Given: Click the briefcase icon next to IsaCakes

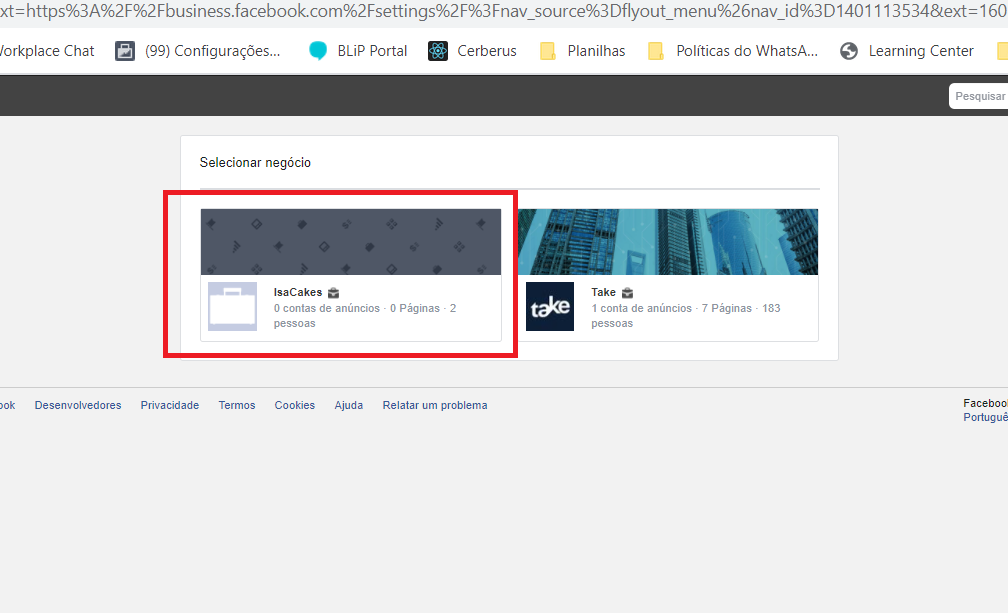Looking at the screenshot, I should [x=333, y=293].
